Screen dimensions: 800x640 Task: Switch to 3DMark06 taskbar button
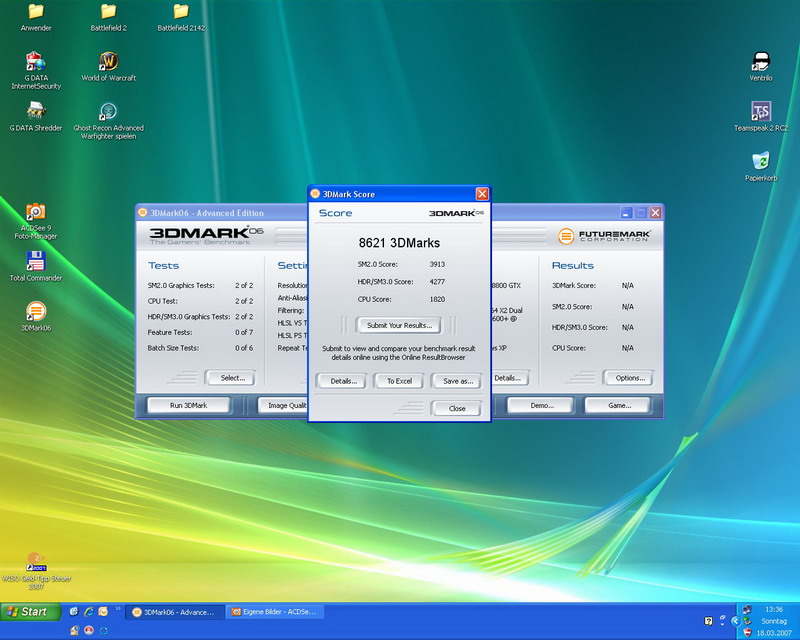(x=174, y=612)
